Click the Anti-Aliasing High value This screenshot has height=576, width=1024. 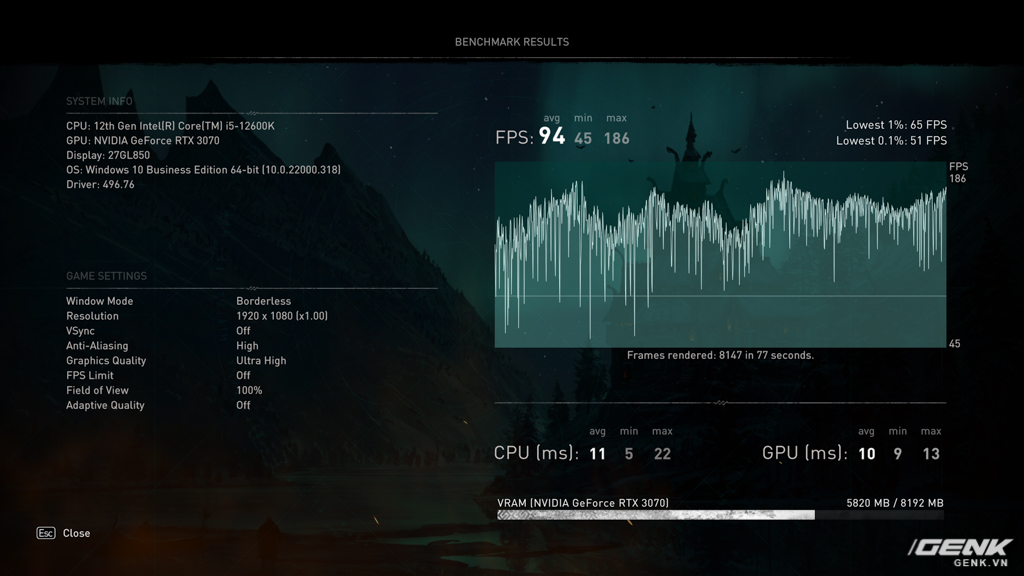point(248,346)
